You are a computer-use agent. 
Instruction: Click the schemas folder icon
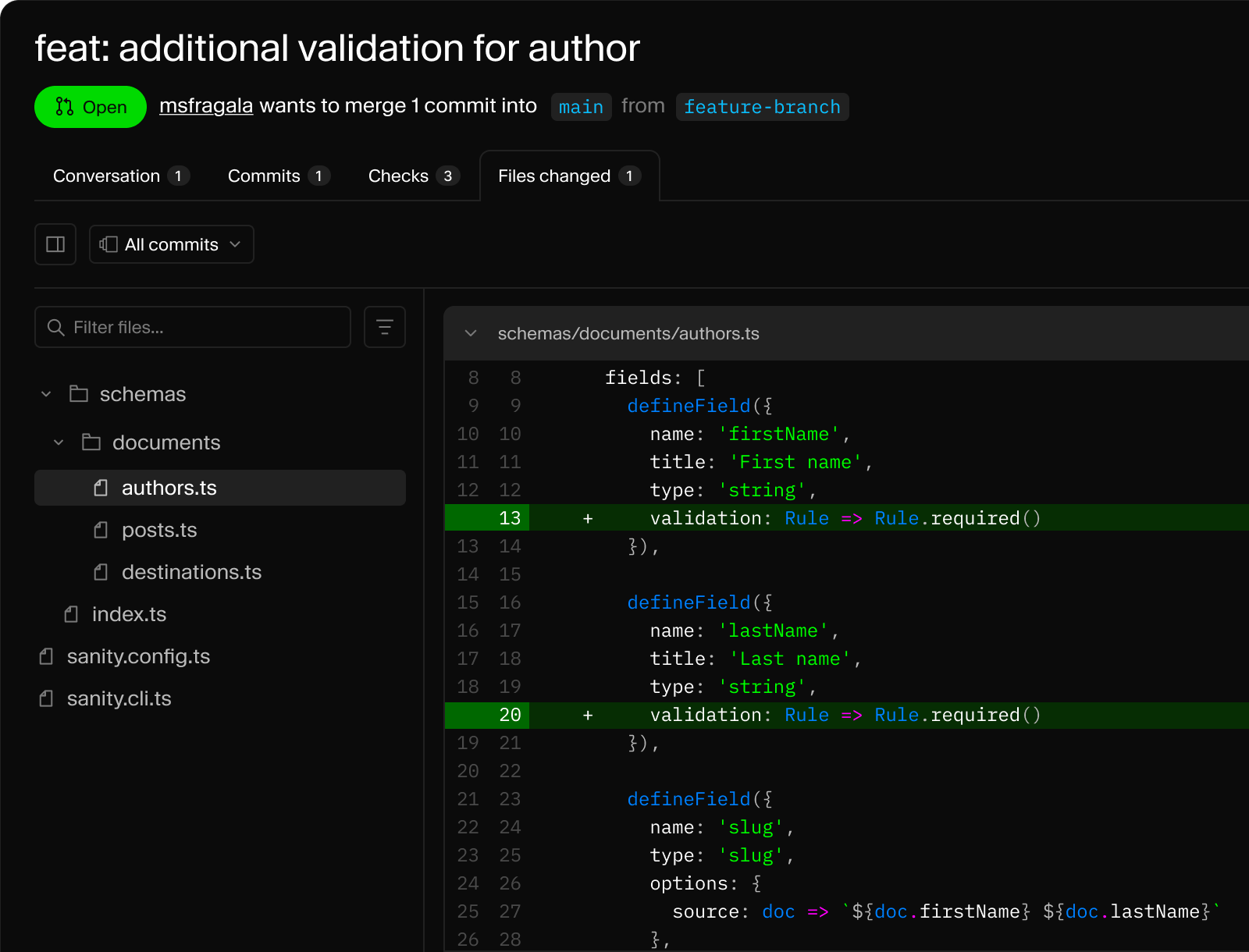point(79,394)
